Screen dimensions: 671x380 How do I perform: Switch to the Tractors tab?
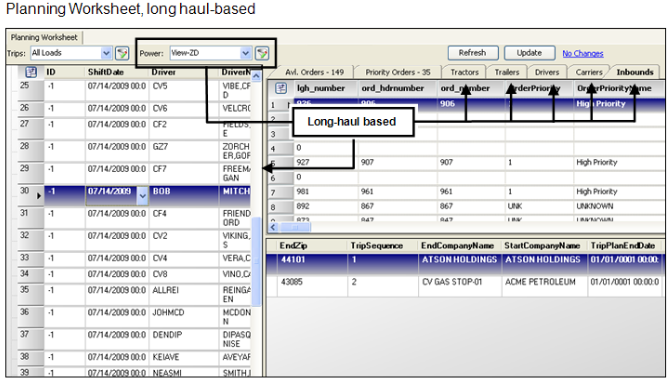[464, 72]
